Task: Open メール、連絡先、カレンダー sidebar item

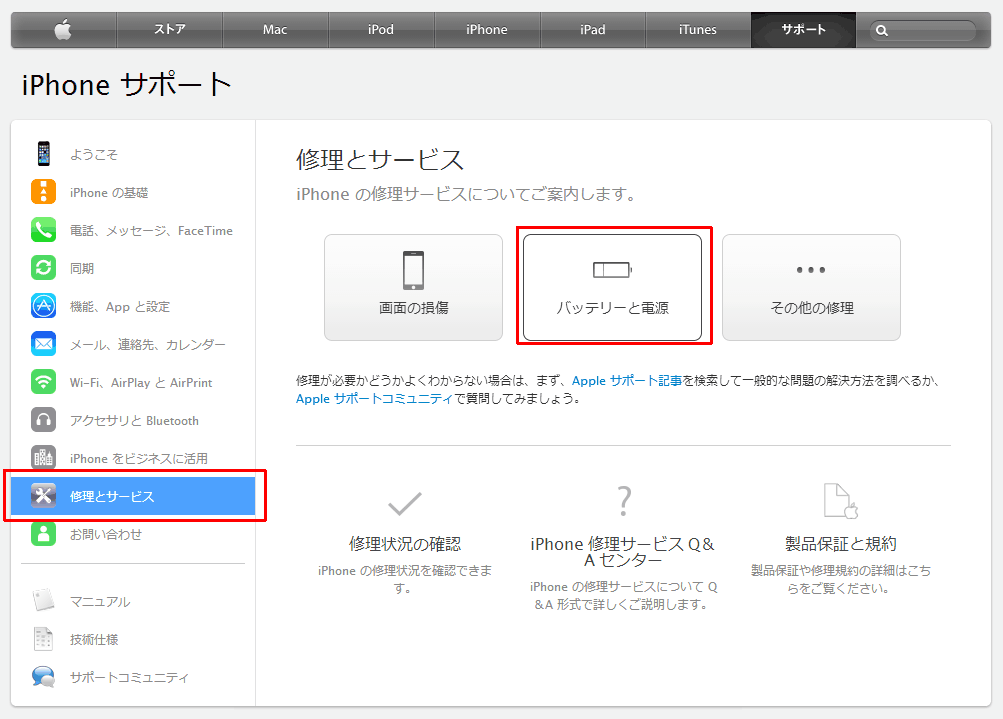Action: pos(148,345)
